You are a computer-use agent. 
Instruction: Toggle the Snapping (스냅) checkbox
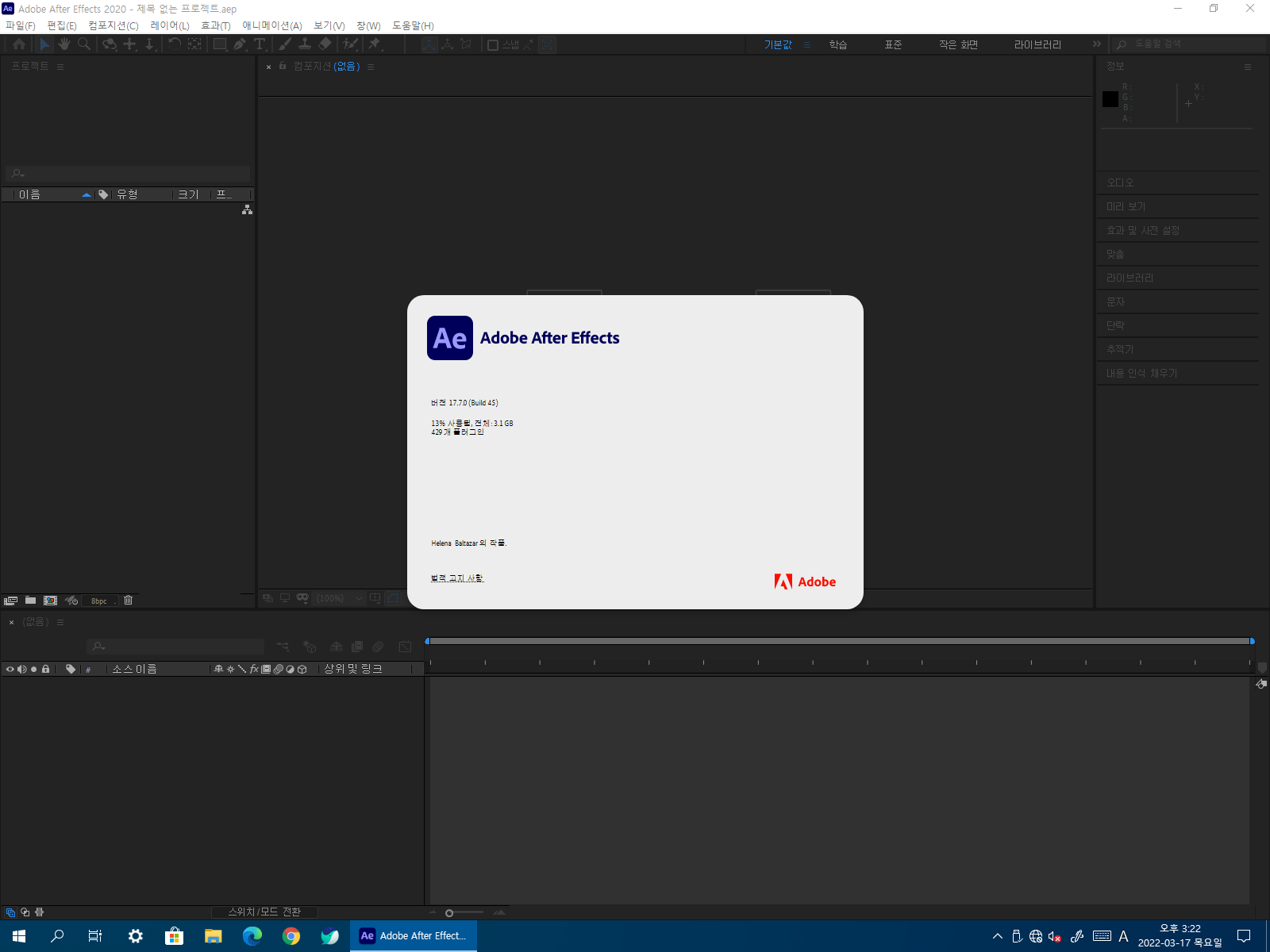pos(493,44)
